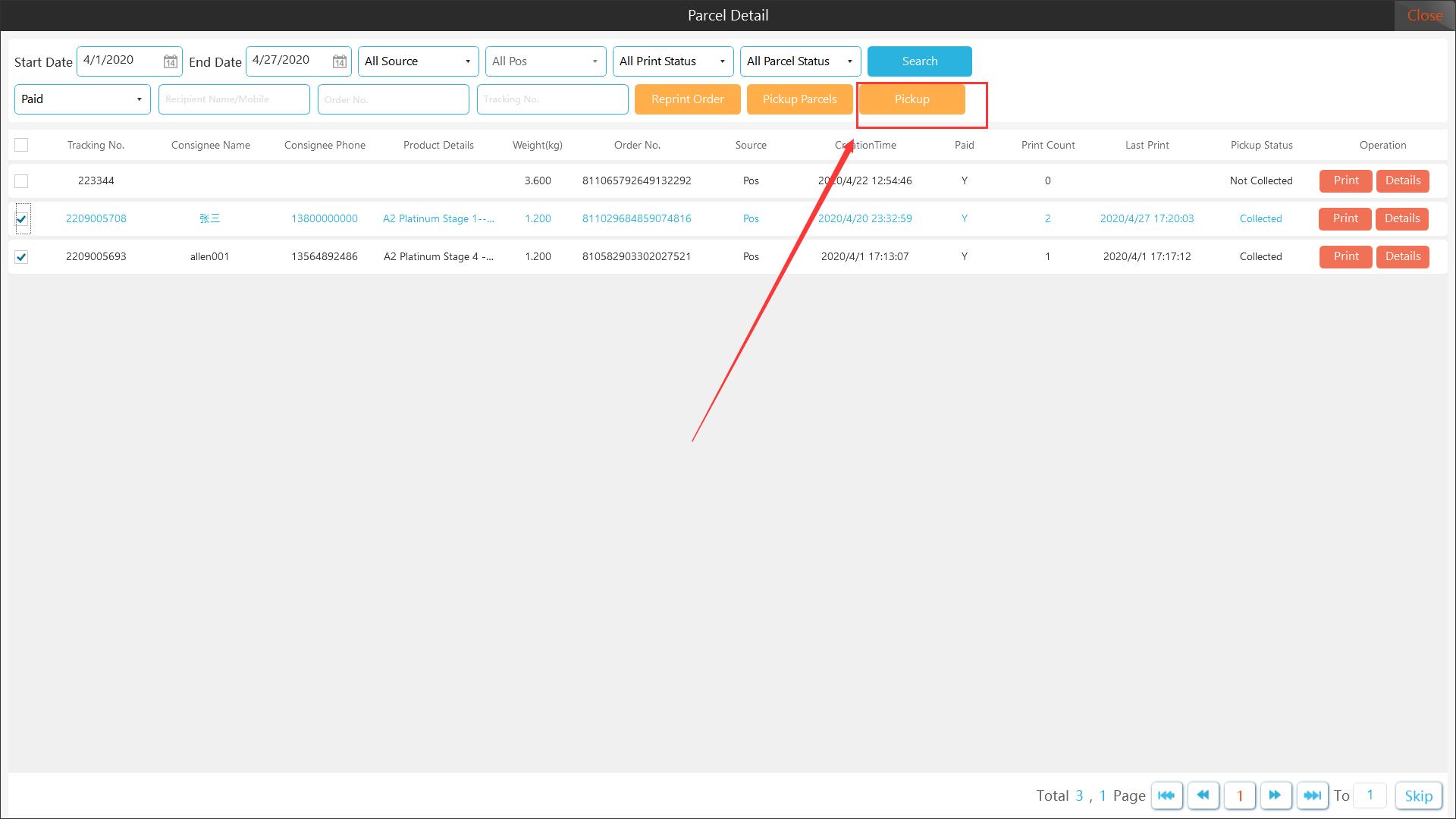Check the box for parcel 223344
This screenshot has width=1456, height=819.
coord(21,181)
